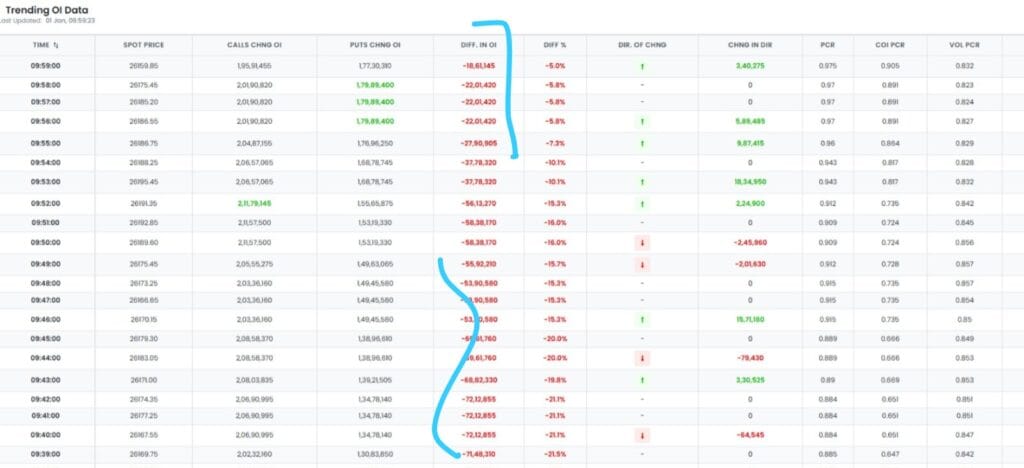Click the VOL PCR column header

[964, 45]
